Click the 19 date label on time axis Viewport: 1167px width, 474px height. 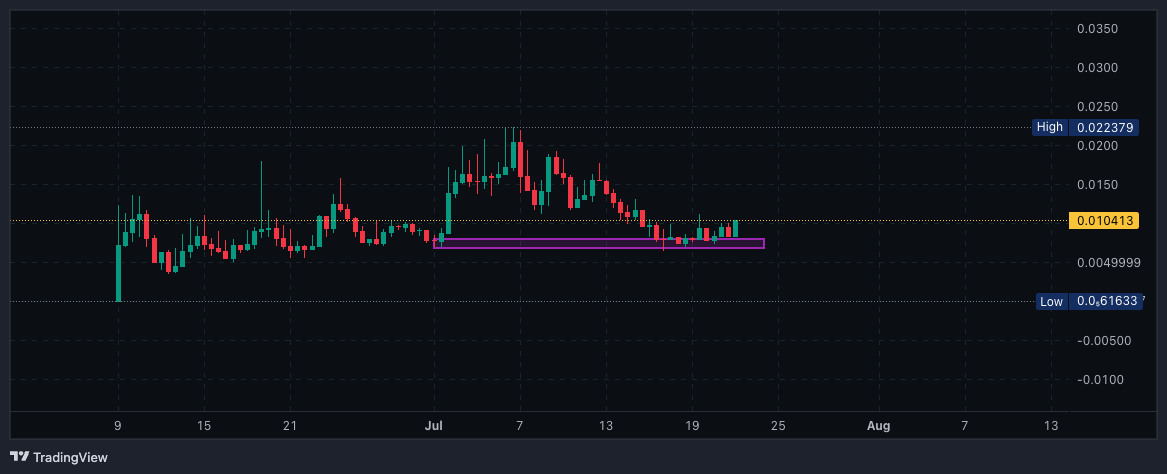point(692,426)
